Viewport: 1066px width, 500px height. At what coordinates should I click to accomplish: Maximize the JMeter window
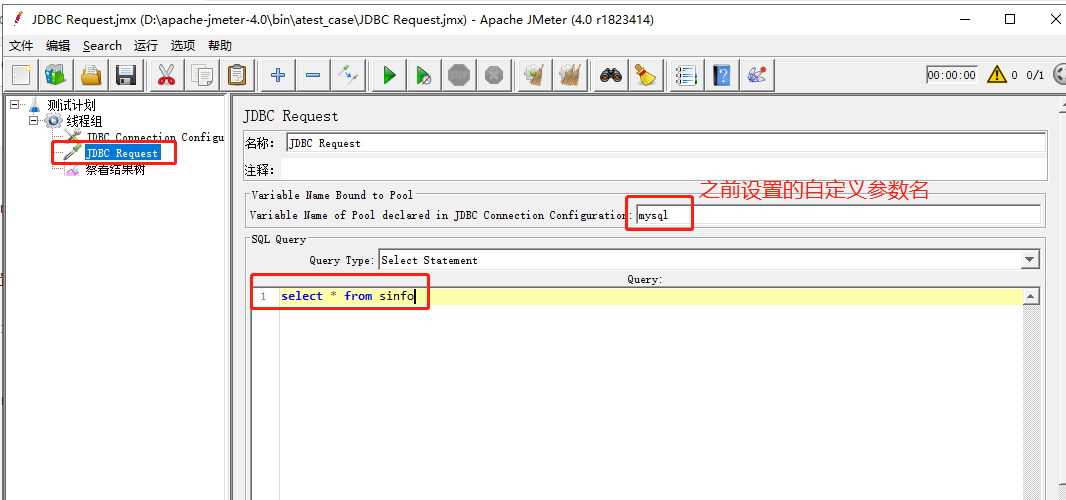tap(1010, 19)
